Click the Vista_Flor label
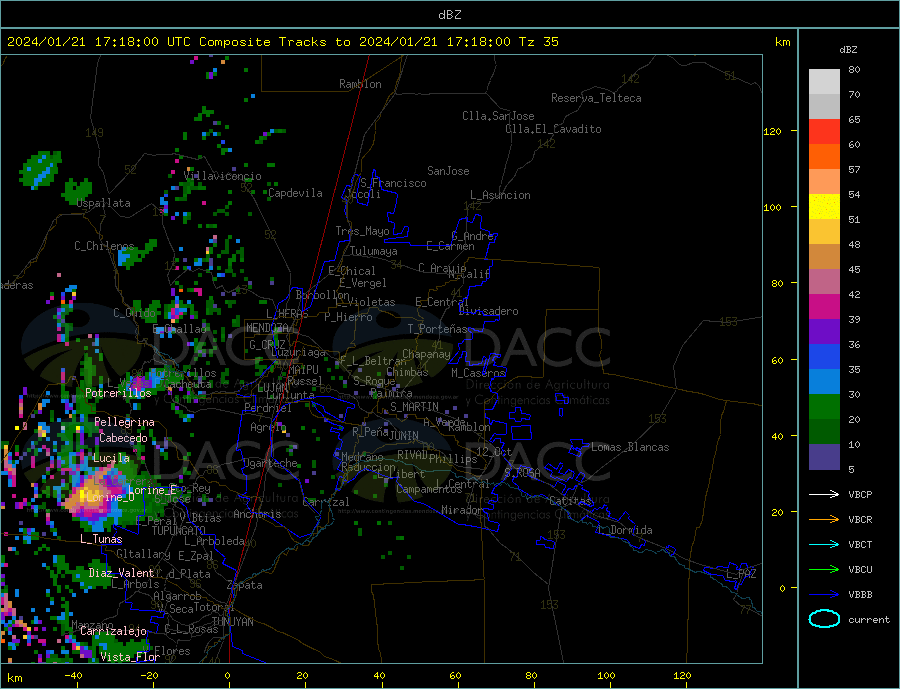 130,657
